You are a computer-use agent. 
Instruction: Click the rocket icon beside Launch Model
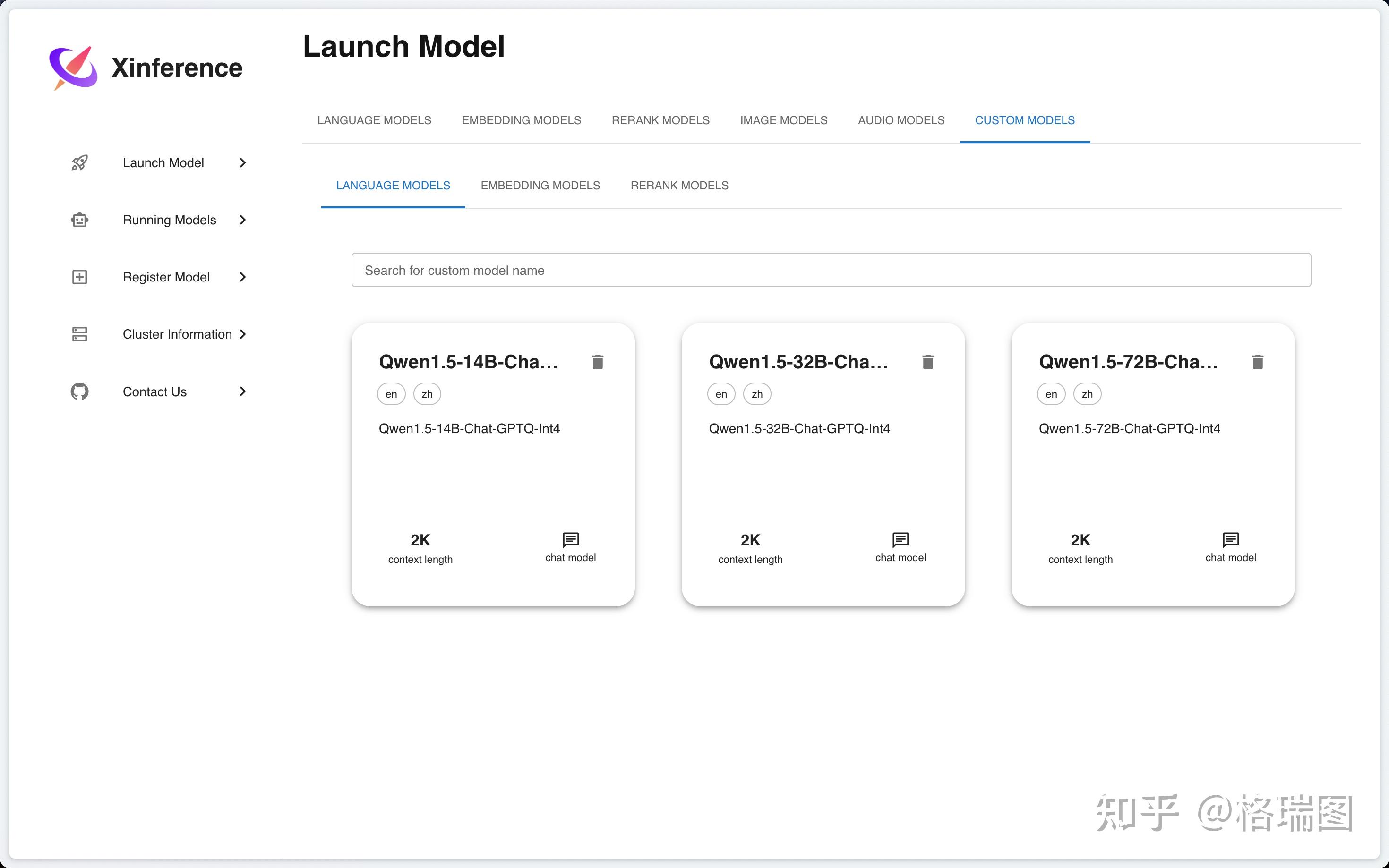pyautogui.click(x=79, y=163)
